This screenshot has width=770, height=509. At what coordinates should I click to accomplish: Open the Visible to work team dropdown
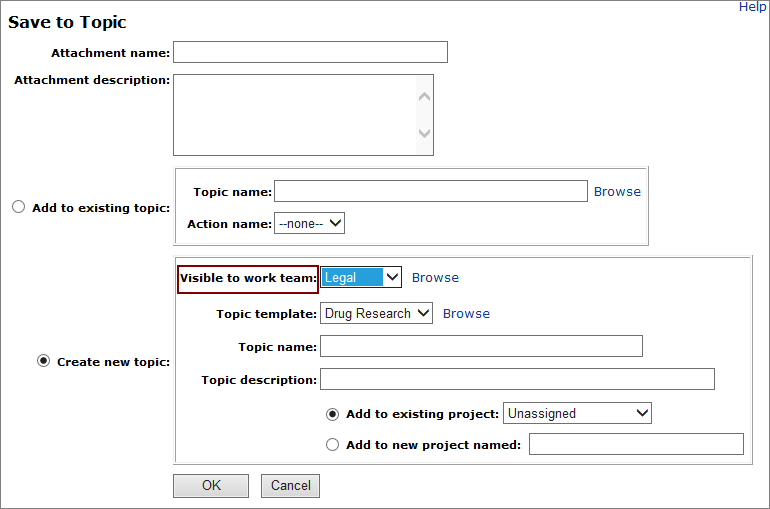pyautogui.click(x=361, y=277)
